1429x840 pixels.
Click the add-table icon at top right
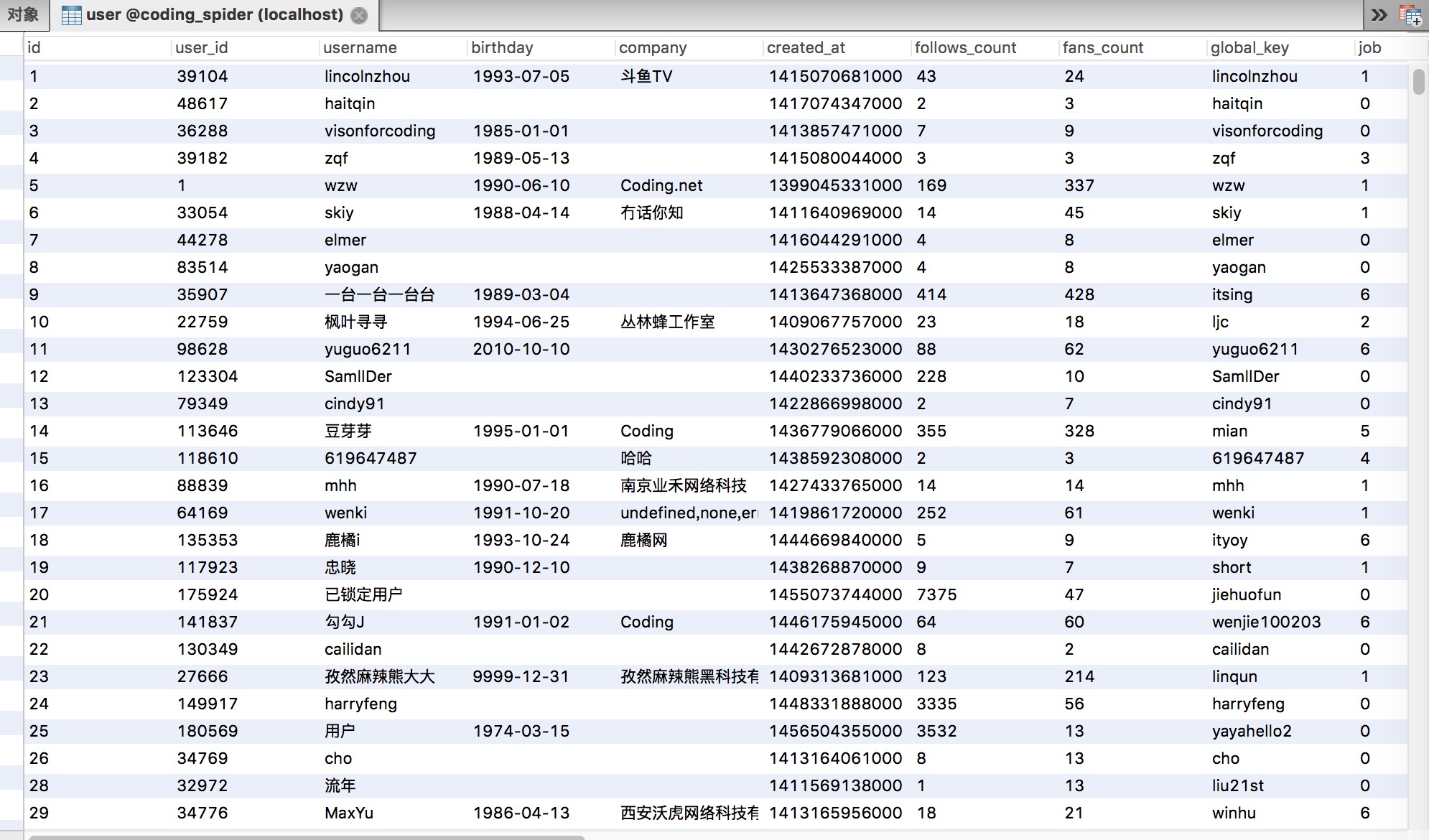pos(1410,15)
